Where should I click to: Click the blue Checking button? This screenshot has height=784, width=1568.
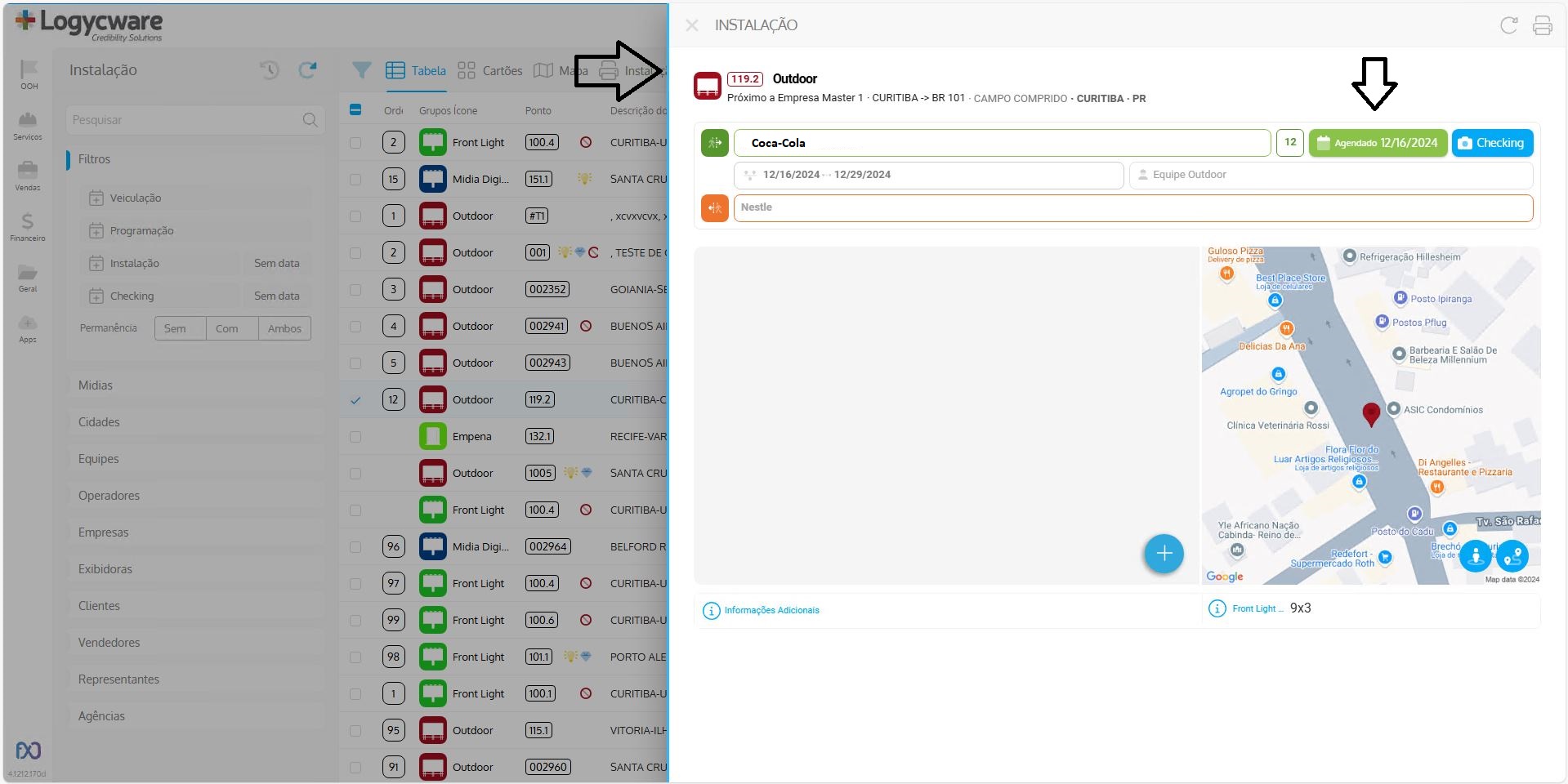tap(1492, 143)
